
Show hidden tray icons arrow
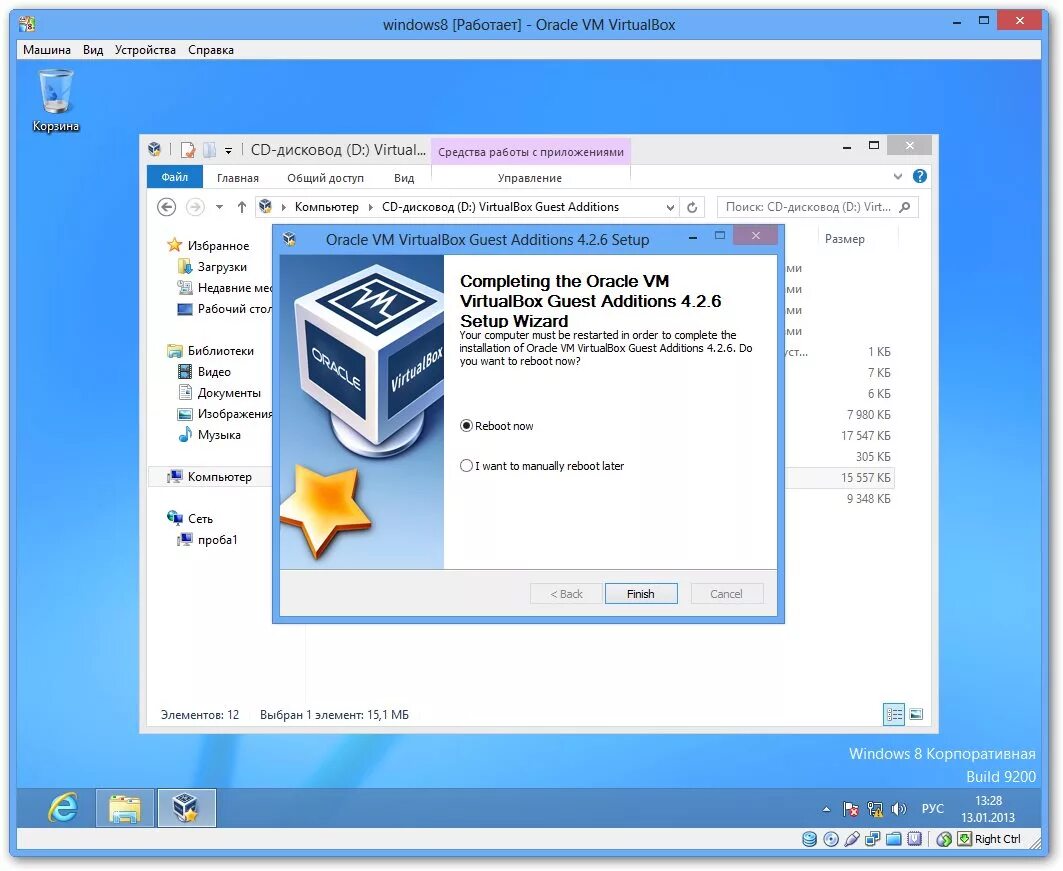point(826,809)
